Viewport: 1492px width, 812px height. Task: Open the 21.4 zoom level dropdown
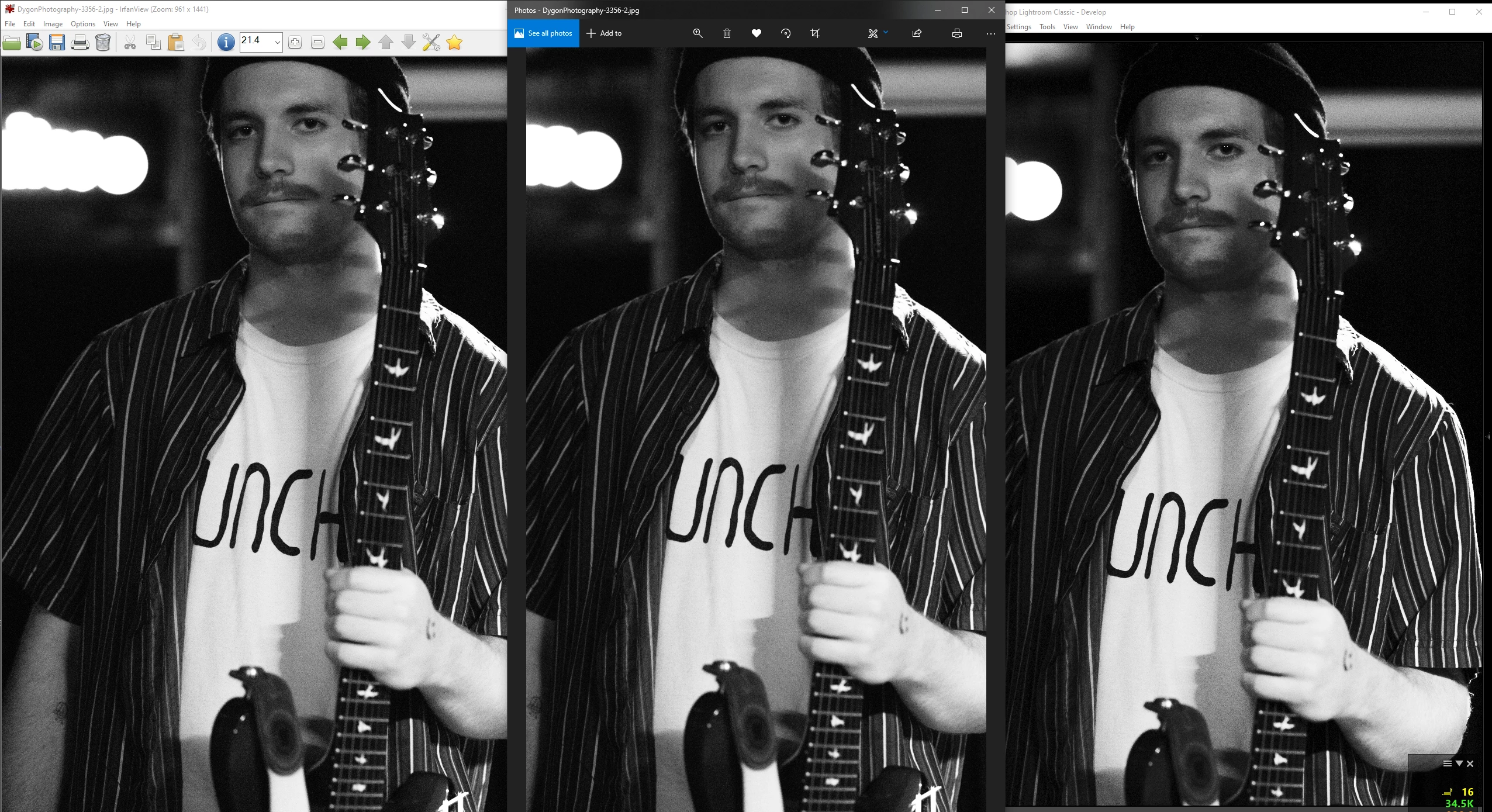[x=277, y=42]
